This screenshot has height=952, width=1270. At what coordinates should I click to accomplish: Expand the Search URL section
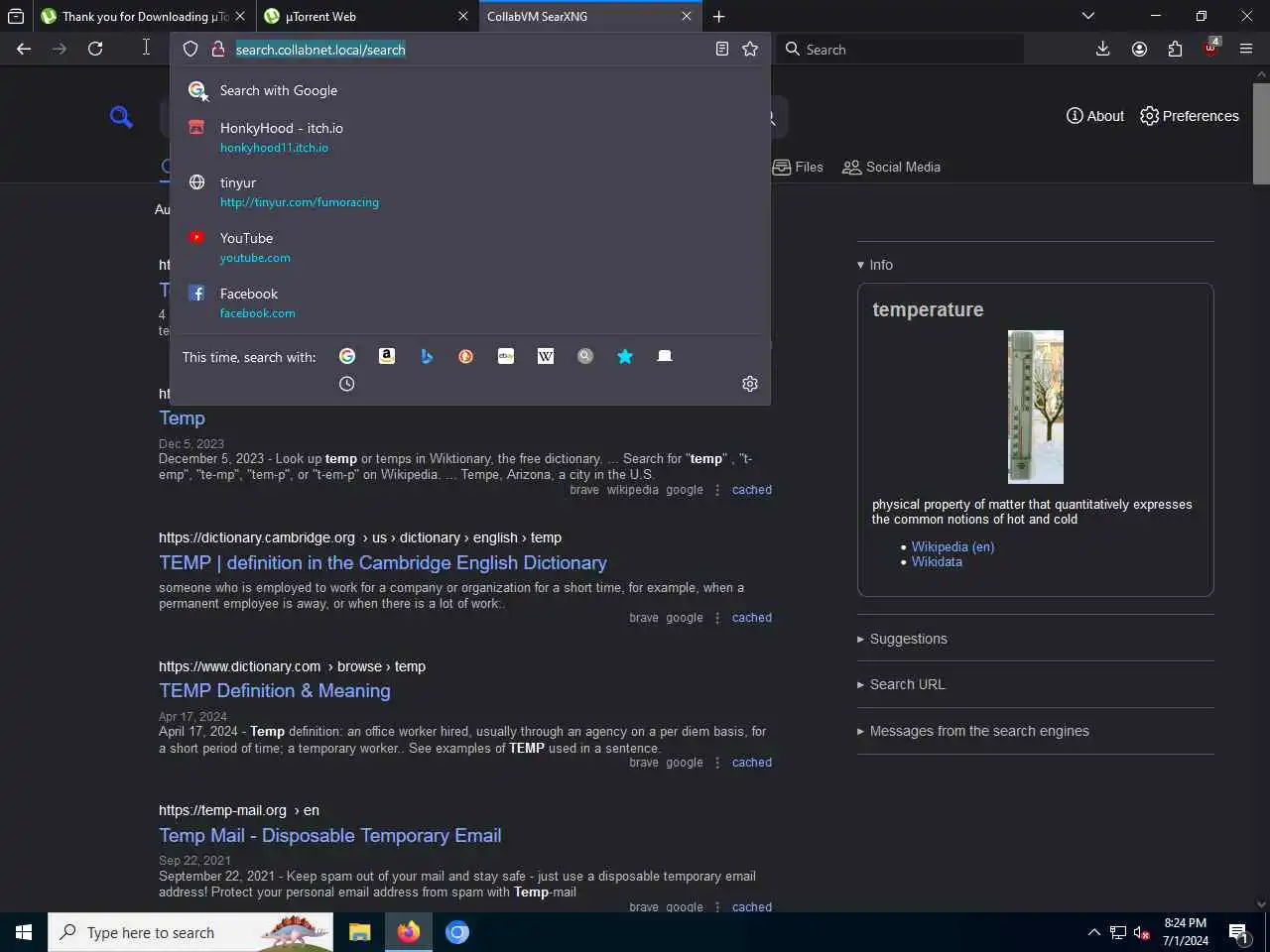(901, 684)
